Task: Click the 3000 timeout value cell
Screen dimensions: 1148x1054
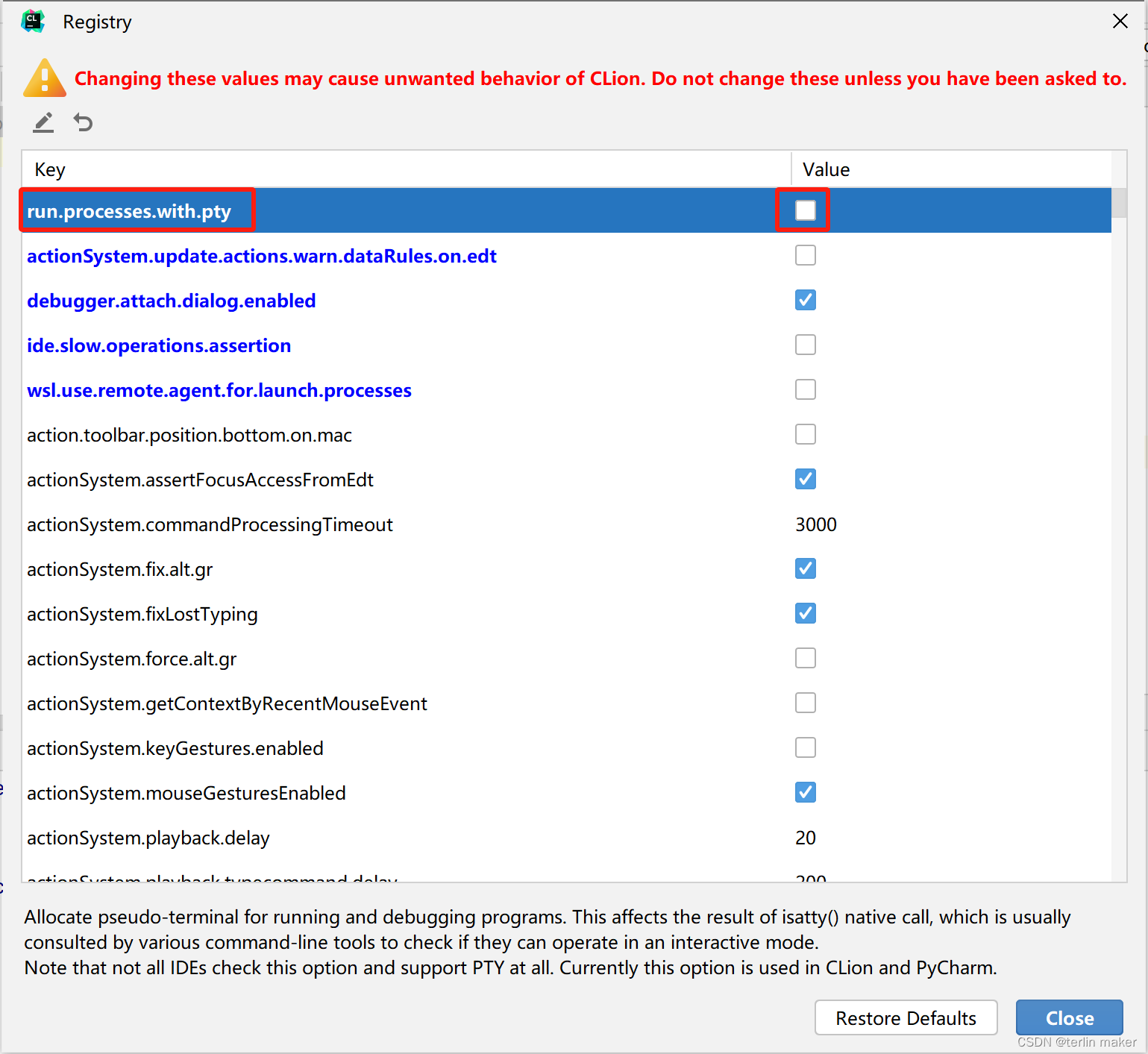Action: pyautogui.click(x=816, y=524)
